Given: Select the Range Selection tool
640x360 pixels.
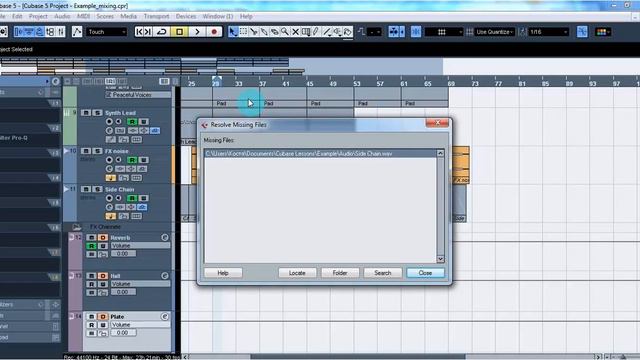Looking at the screenshot, I should click(243, 32).
